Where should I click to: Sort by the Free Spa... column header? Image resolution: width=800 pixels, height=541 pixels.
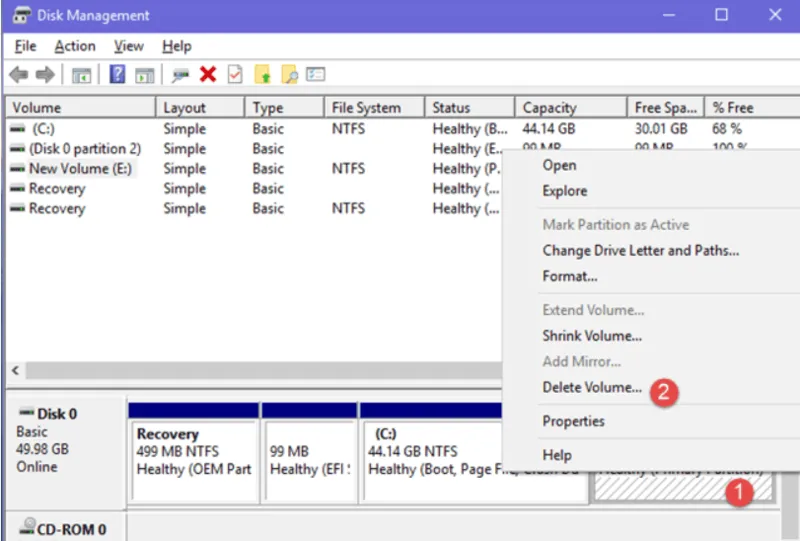(x=666, y=108)
